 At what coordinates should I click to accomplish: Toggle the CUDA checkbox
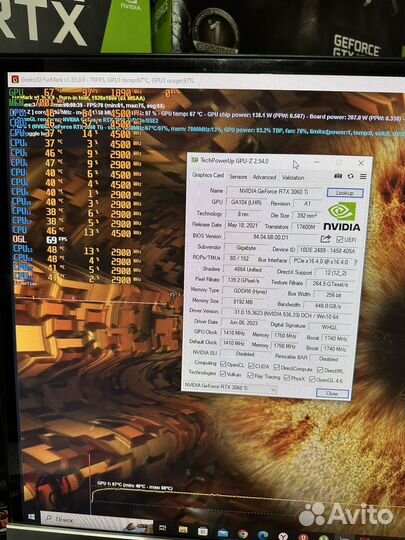point(251,366)
